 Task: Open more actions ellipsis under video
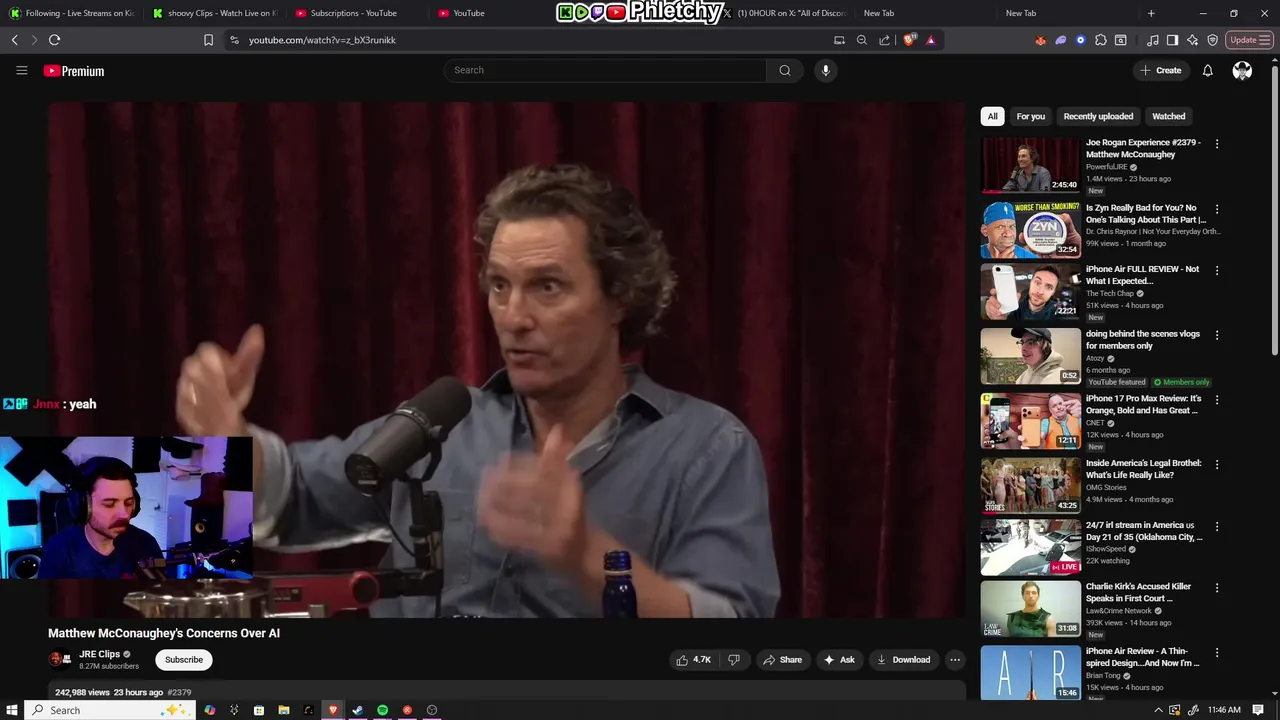point(955,660)
